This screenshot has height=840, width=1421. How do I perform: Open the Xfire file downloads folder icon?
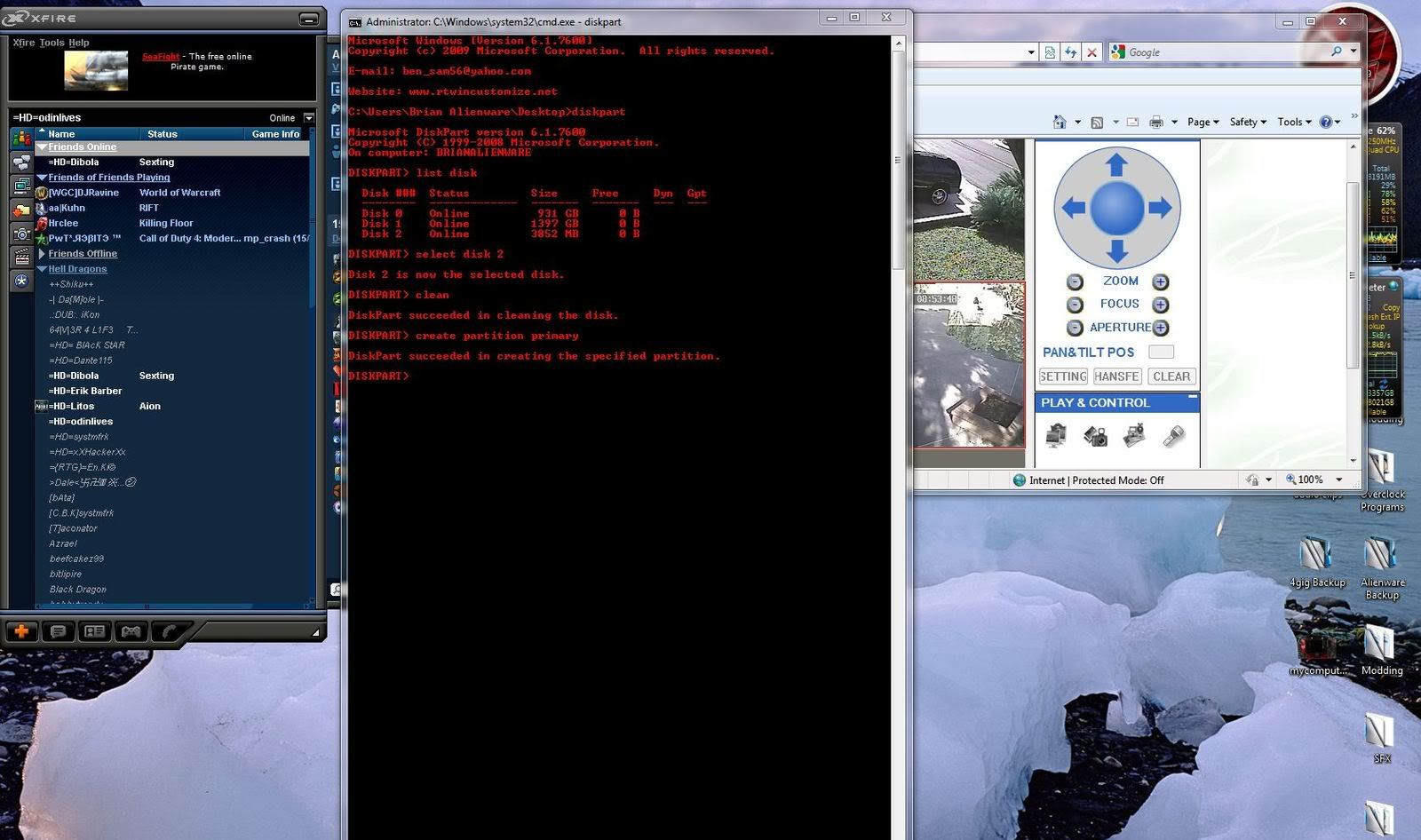point(21,210)
